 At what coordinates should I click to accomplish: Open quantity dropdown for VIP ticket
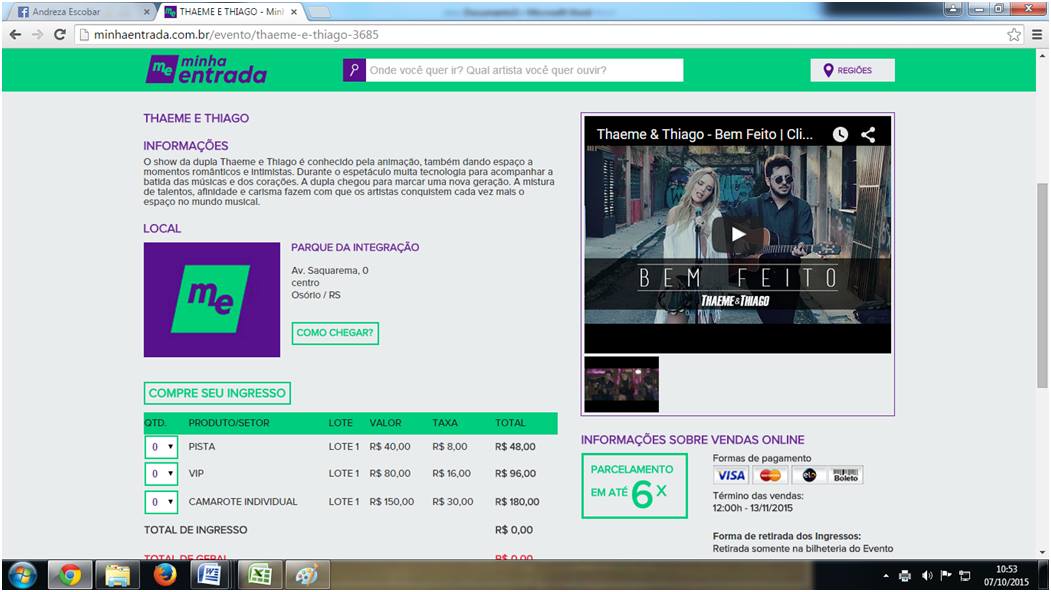pyautogui.click(x=162, y=474)
